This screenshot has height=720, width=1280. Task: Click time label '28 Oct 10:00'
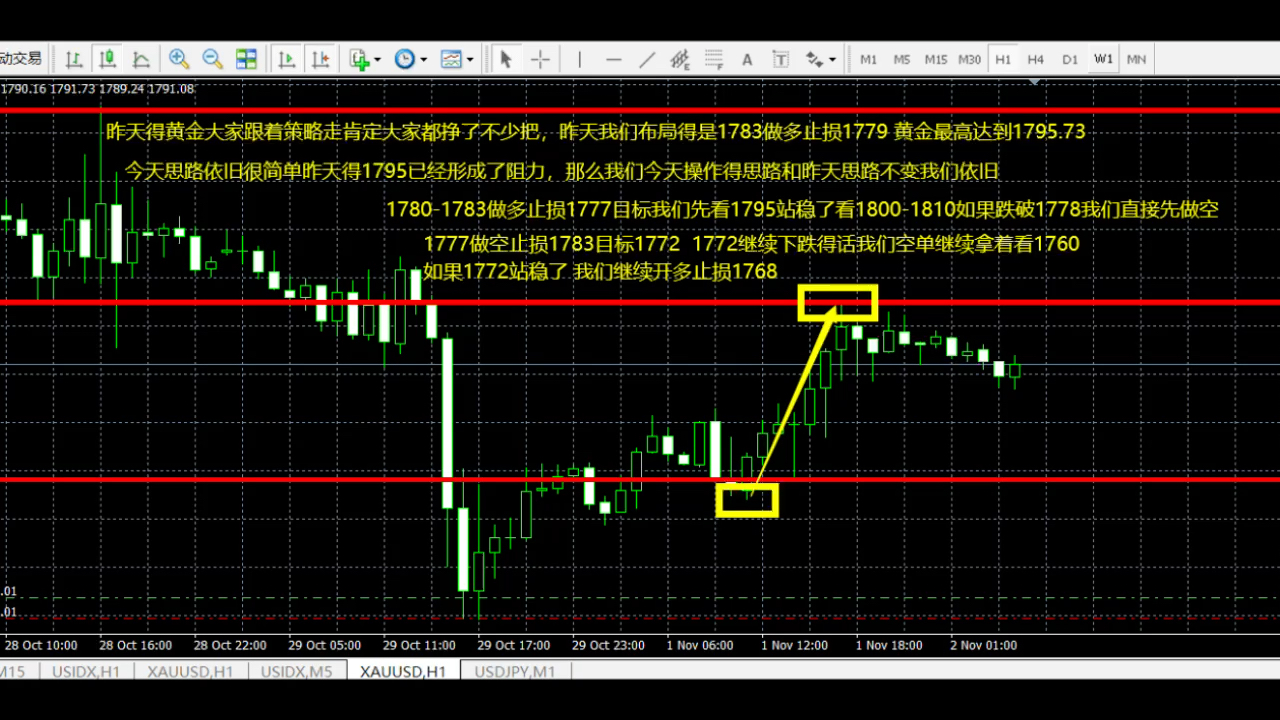pos(41,645)
